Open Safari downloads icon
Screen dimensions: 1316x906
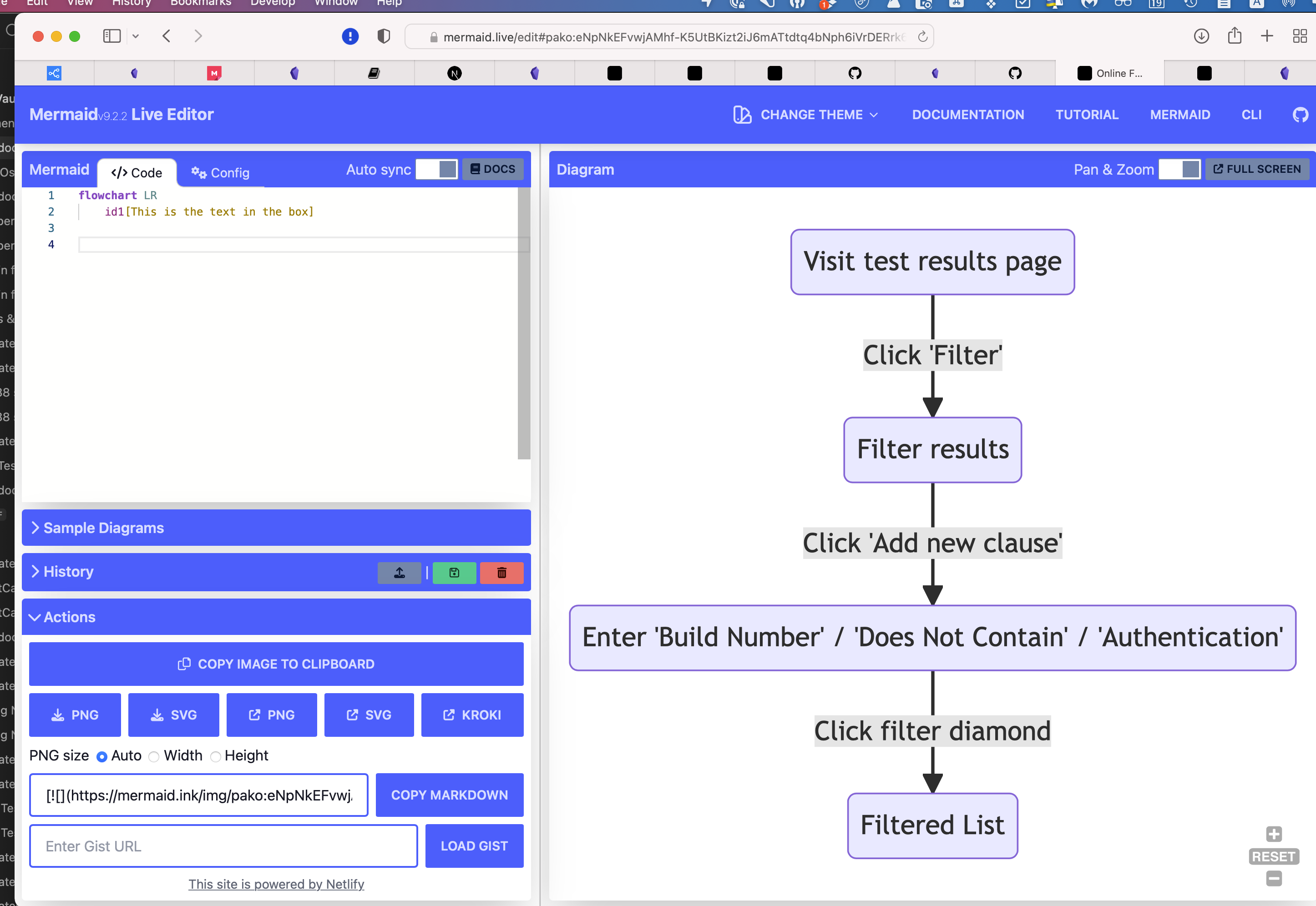click(x=1201, y=36)
